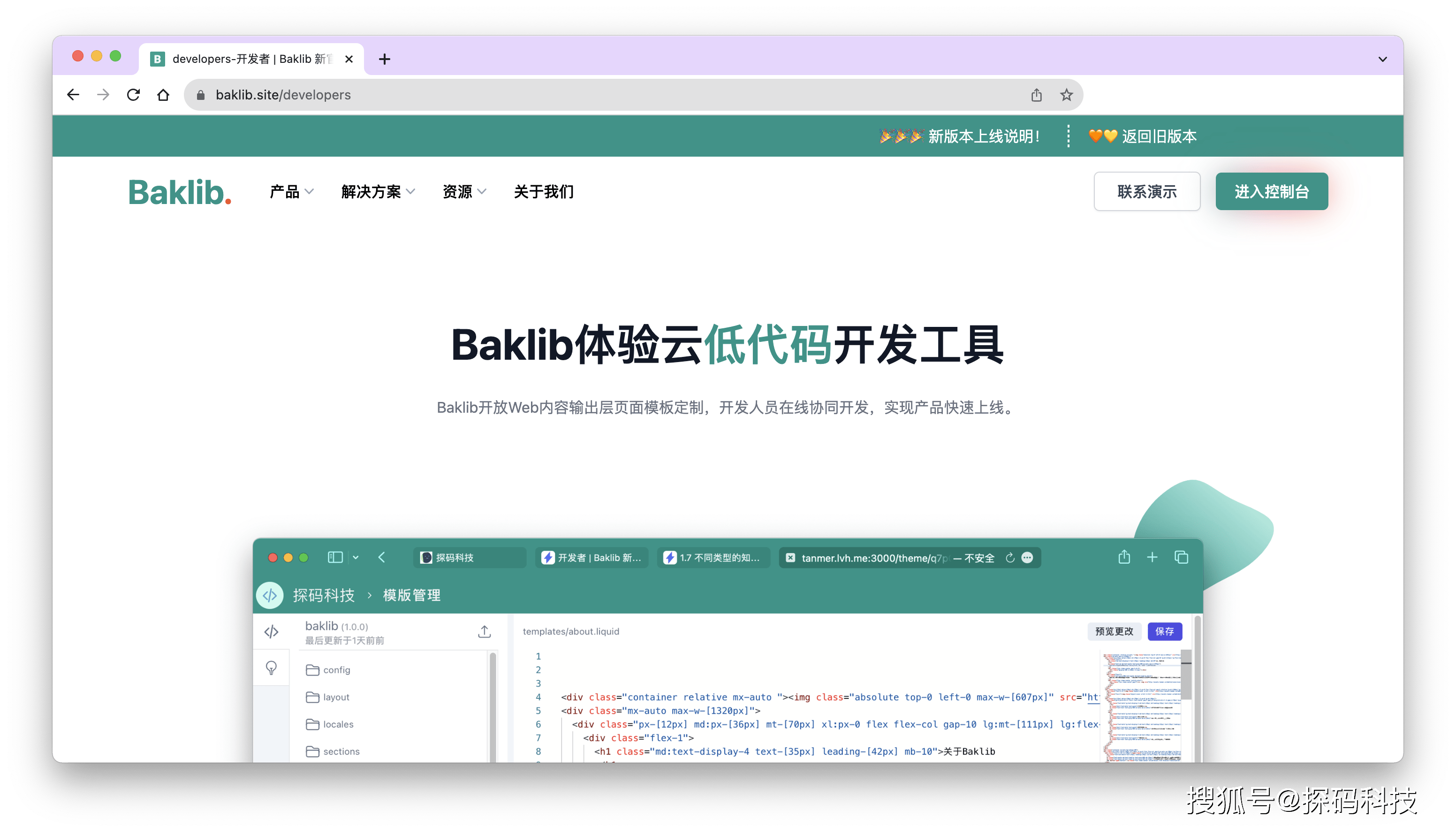Expand the 产品 dropdown menu

tap(291, 192)
